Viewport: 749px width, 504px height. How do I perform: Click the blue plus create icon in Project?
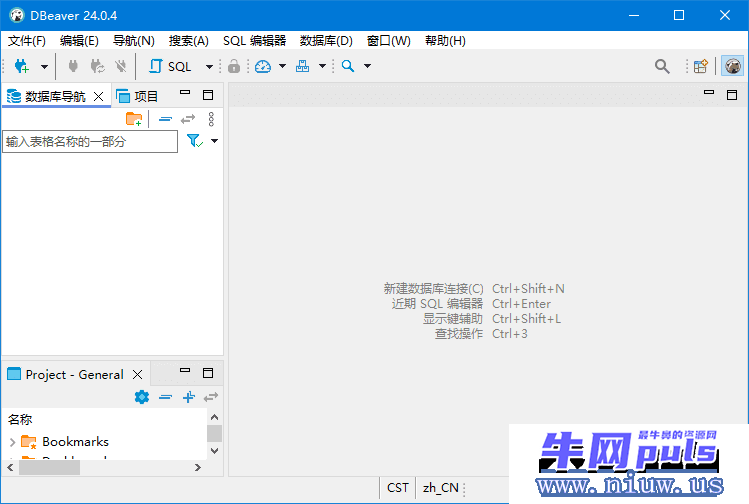point(189,397)
